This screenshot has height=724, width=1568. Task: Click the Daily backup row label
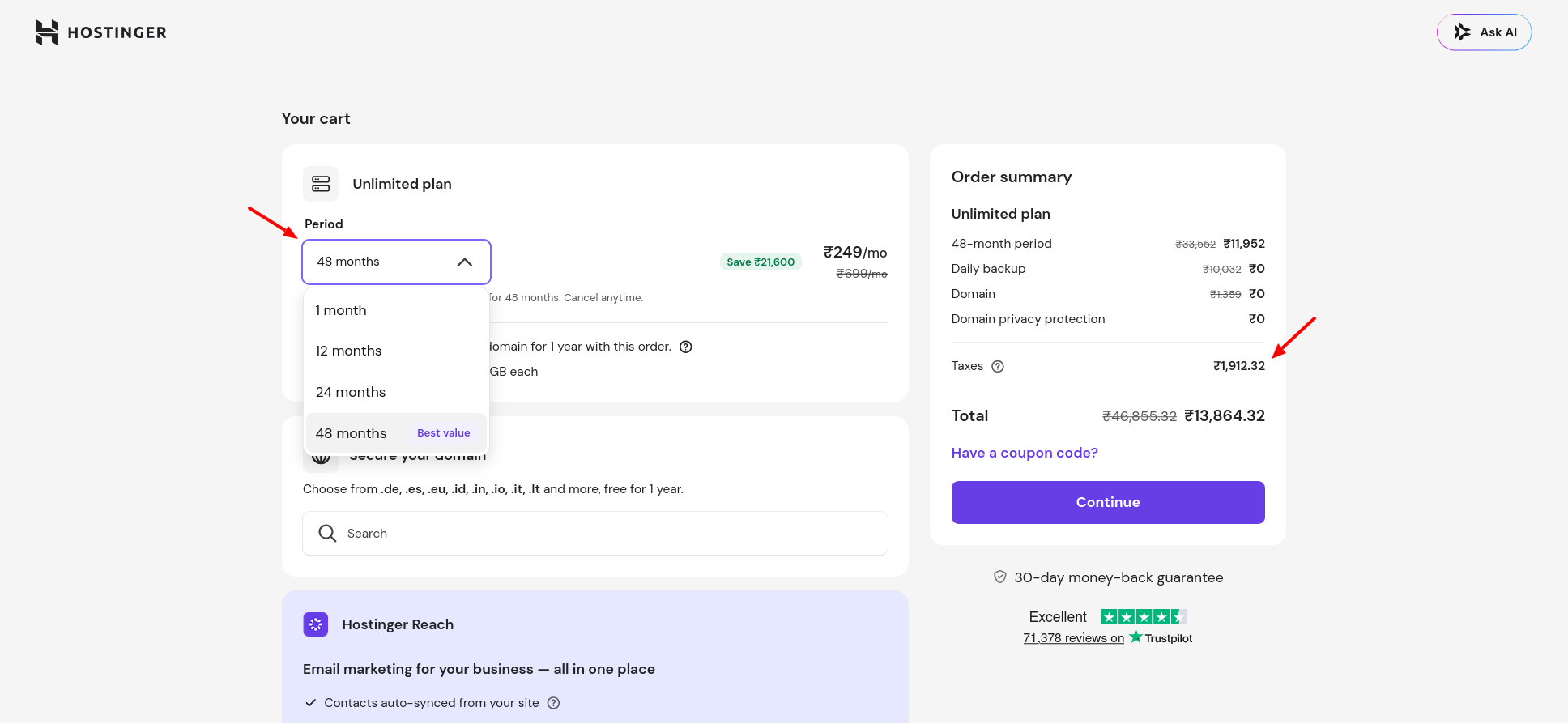tap(988, 269)
